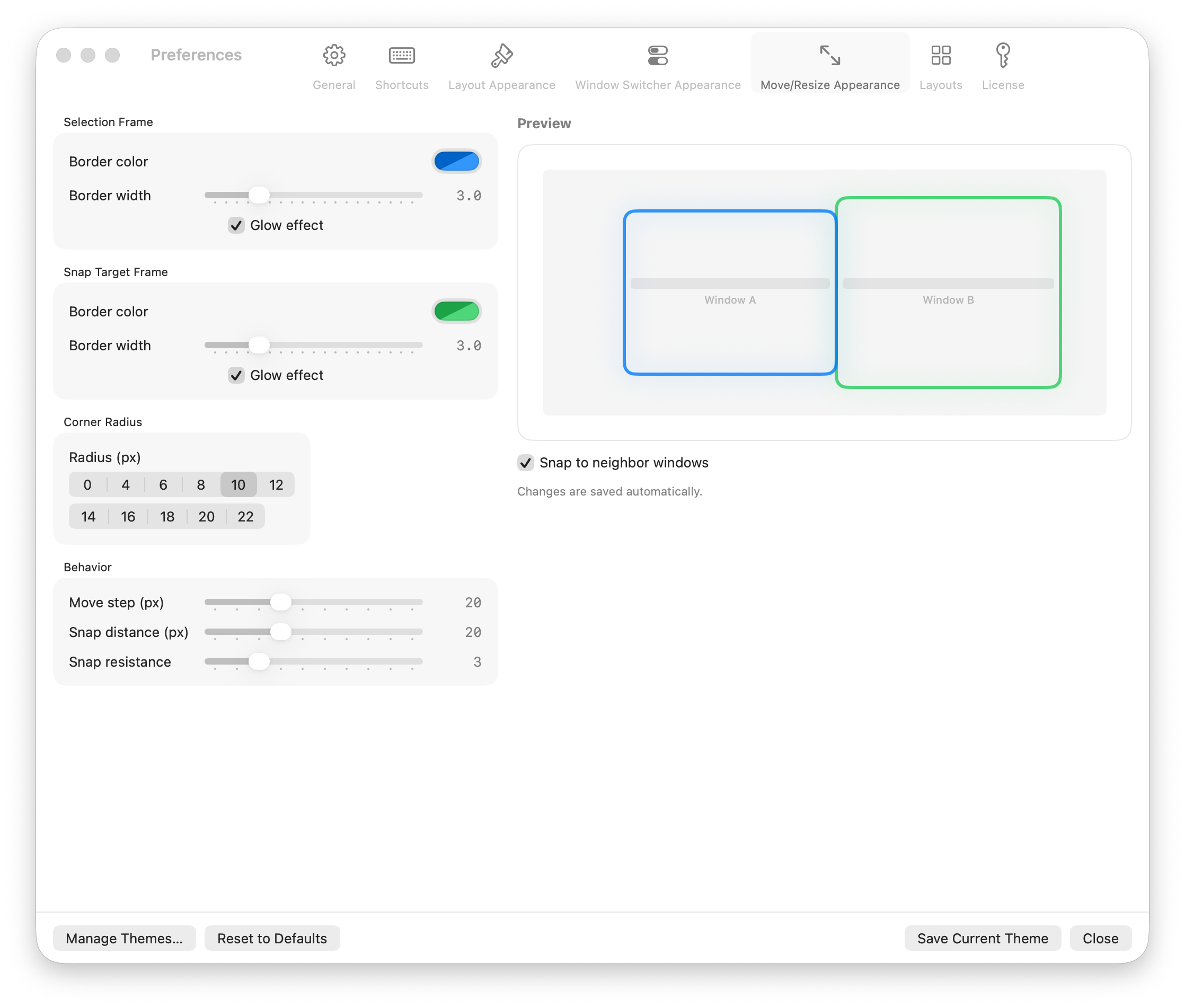Image resolution: width=1185 pixels, height=1008 pixels.
Task: Click Selection Frame border width value 3.0
Action: 468,196
